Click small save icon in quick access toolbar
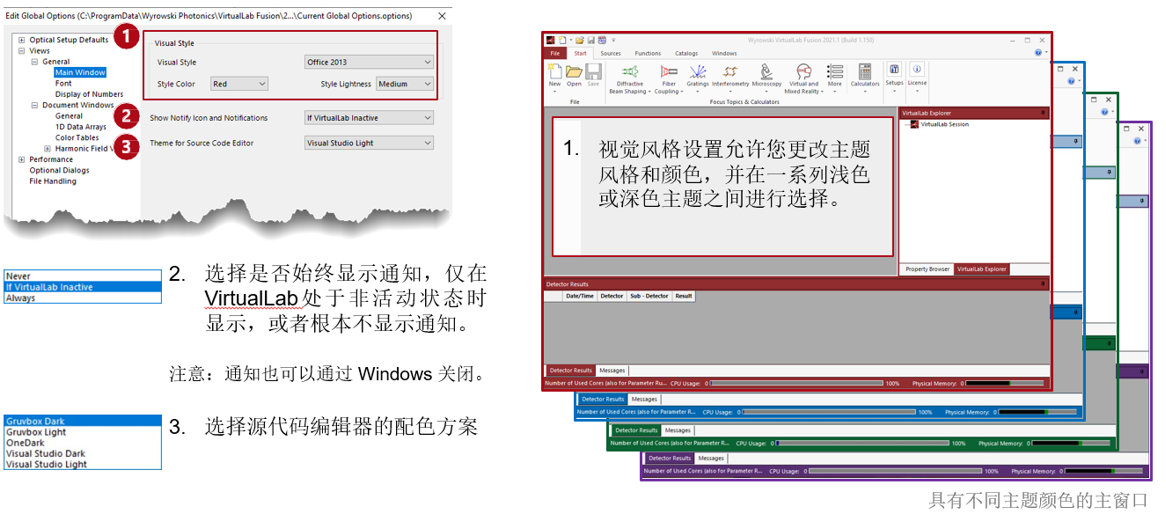Viewport: 1166px width, 530px height. pyautogui.click(x=590, y=39)
